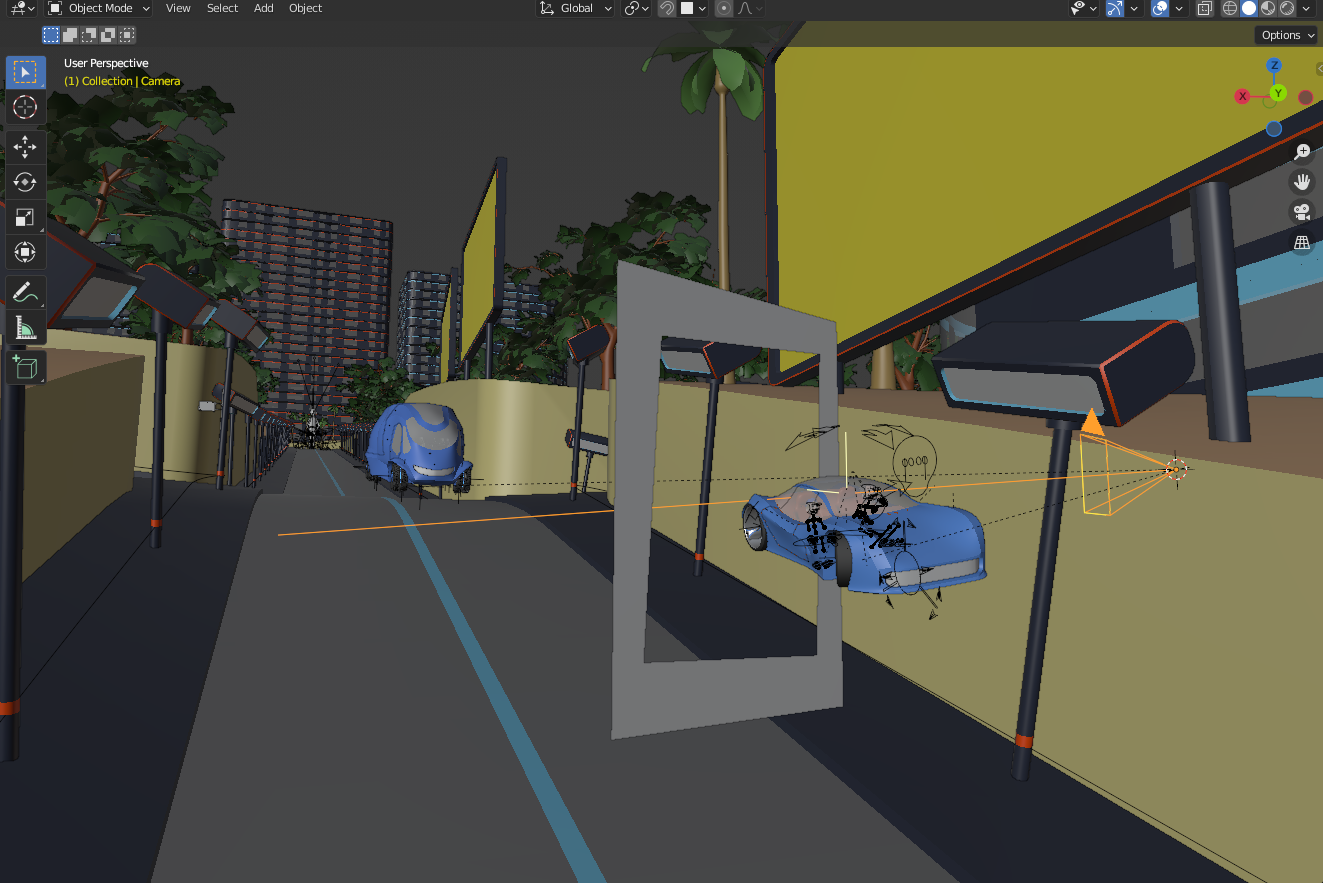Click the red X axis on the gizmo

point(1243,97)
